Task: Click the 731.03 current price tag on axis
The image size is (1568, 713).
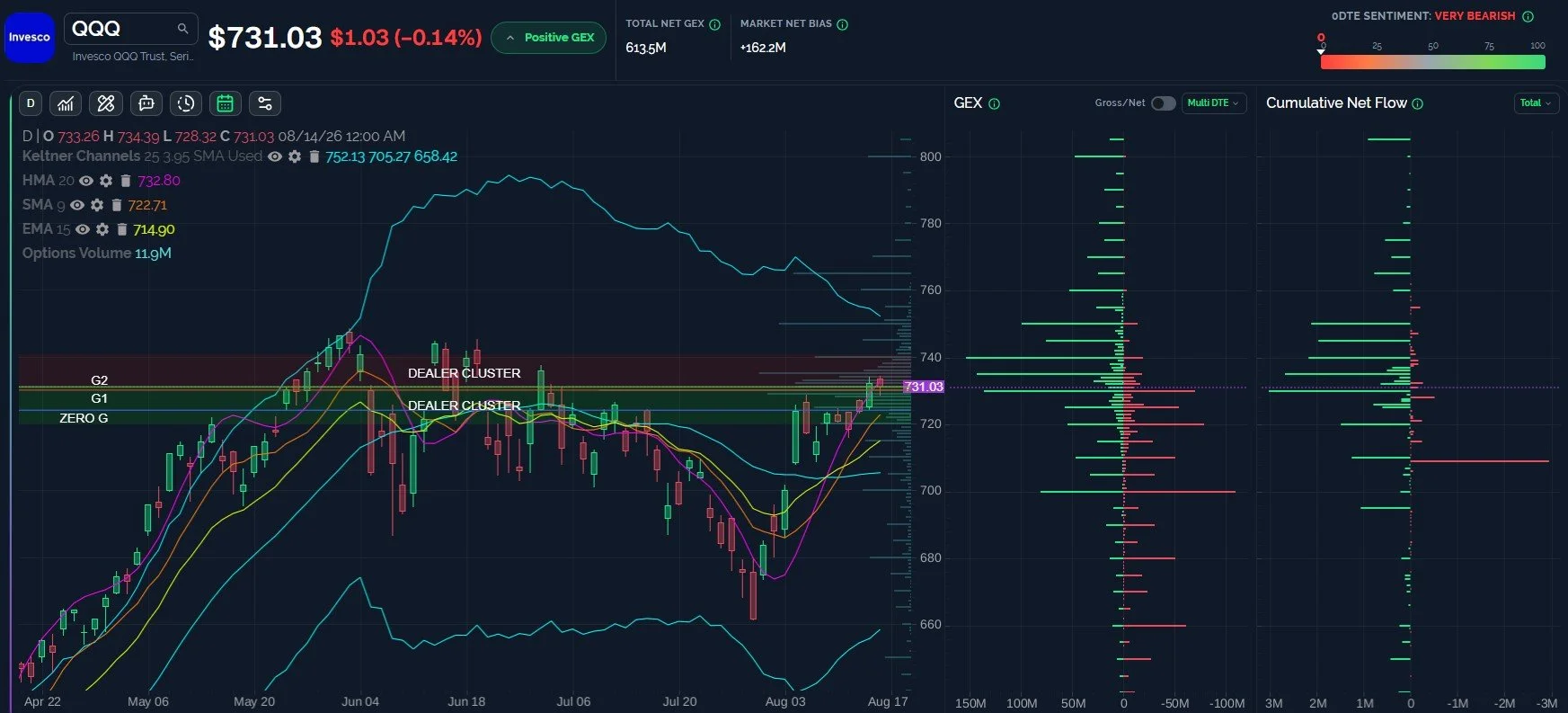Action: click(924, 387)
